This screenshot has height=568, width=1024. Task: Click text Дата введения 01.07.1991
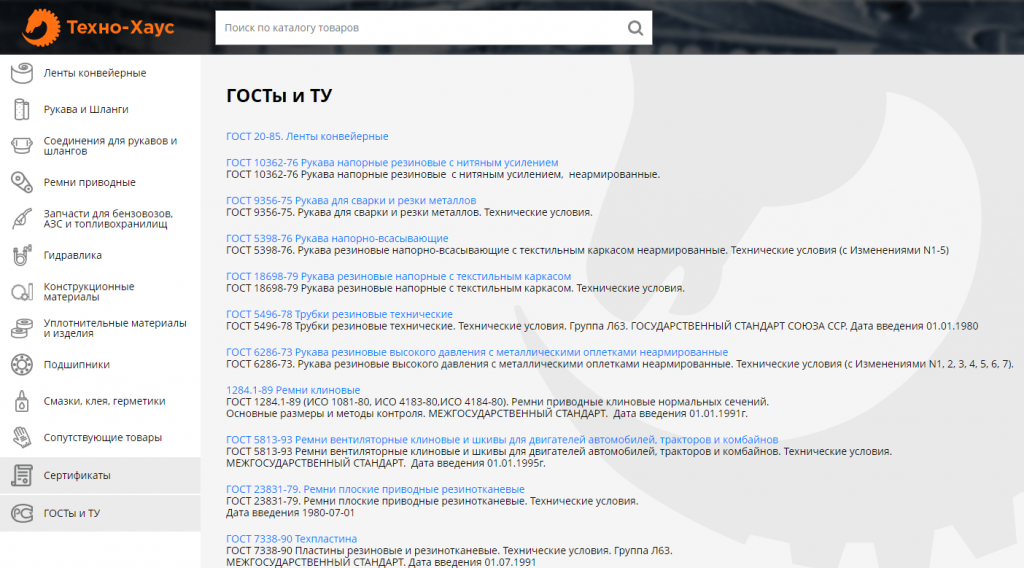[472, 562]
